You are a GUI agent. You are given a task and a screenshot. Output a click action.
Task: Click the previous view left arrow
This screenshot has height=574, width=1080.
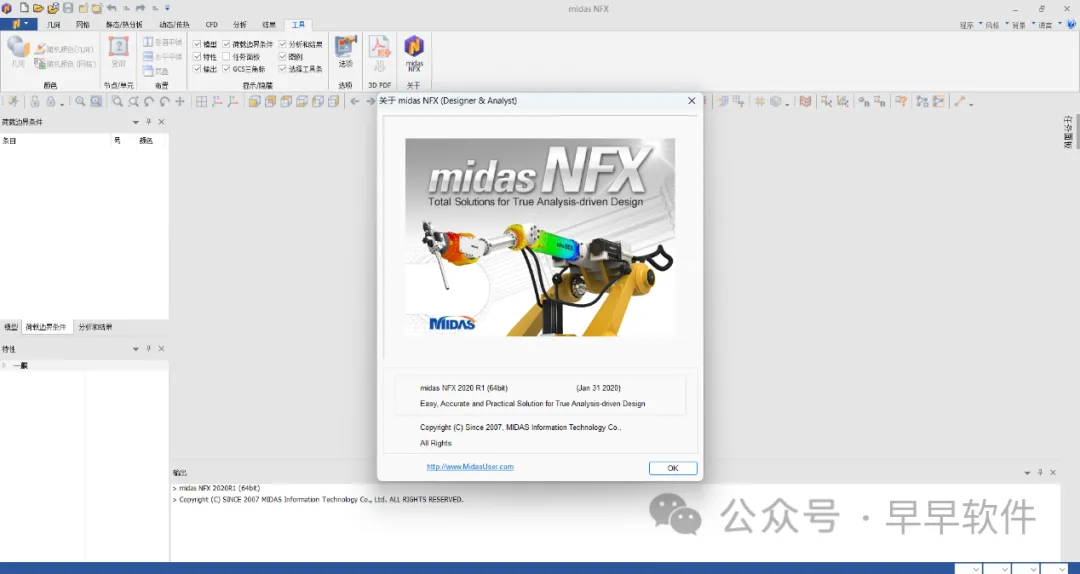[355, 101]
